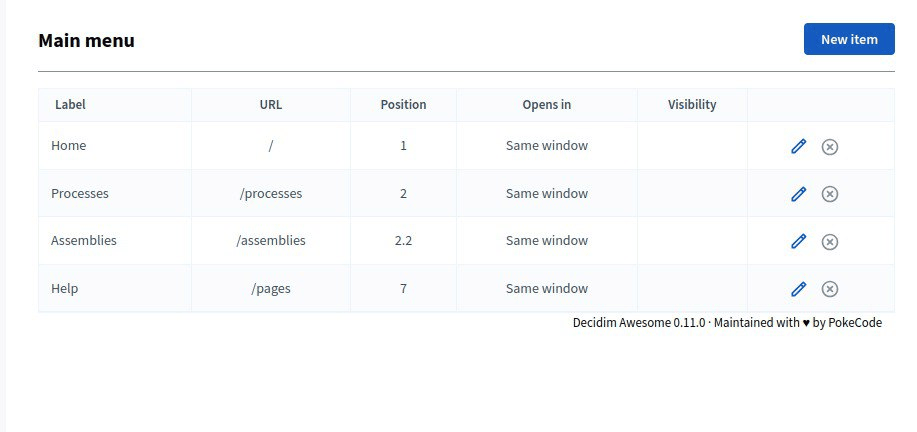This screenshot has width=917, height=432.
Task: Remove the Help menu item
Action: point(829,289)
